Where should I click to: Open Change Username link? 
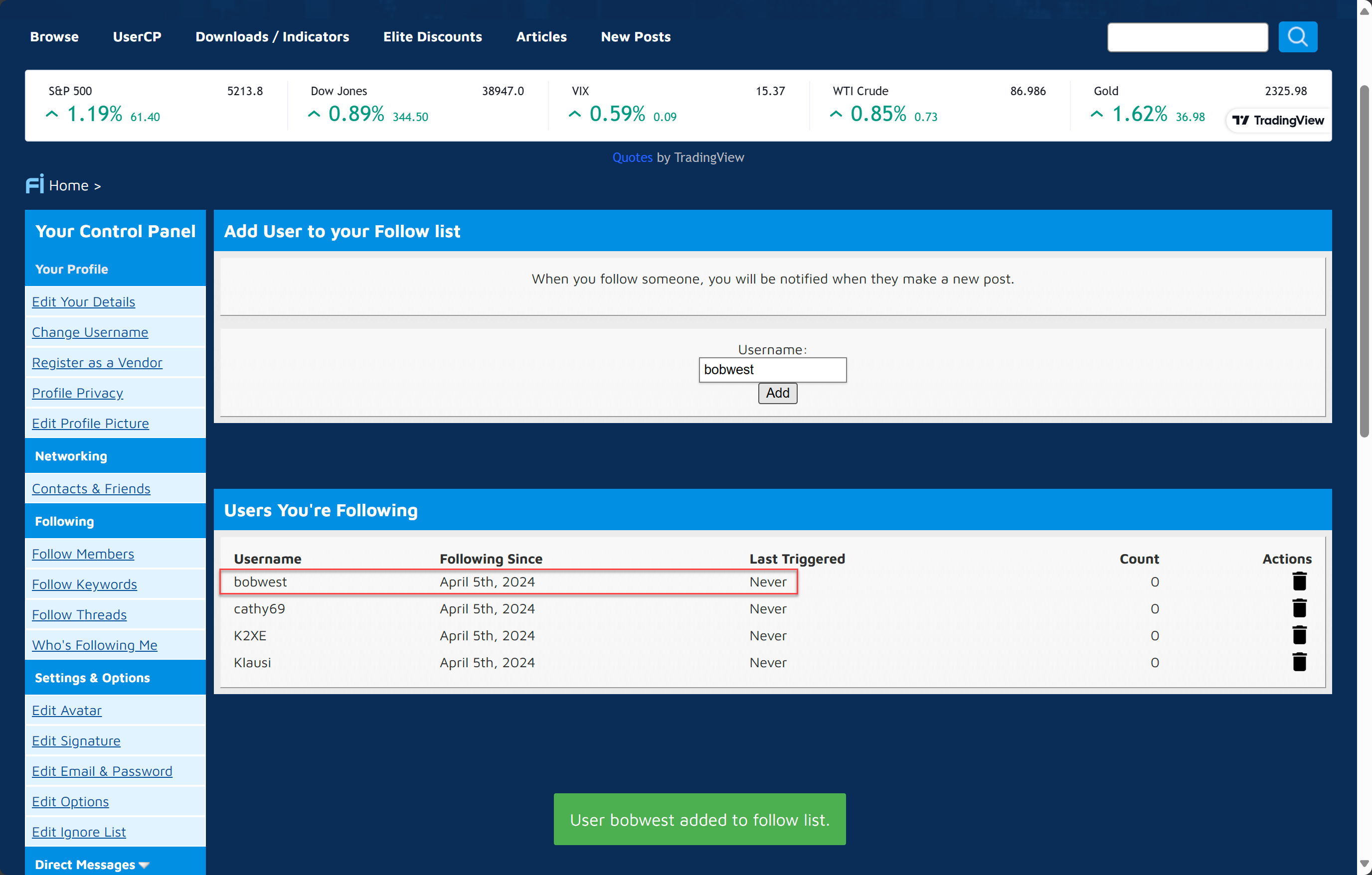click(x=90, y=331)
